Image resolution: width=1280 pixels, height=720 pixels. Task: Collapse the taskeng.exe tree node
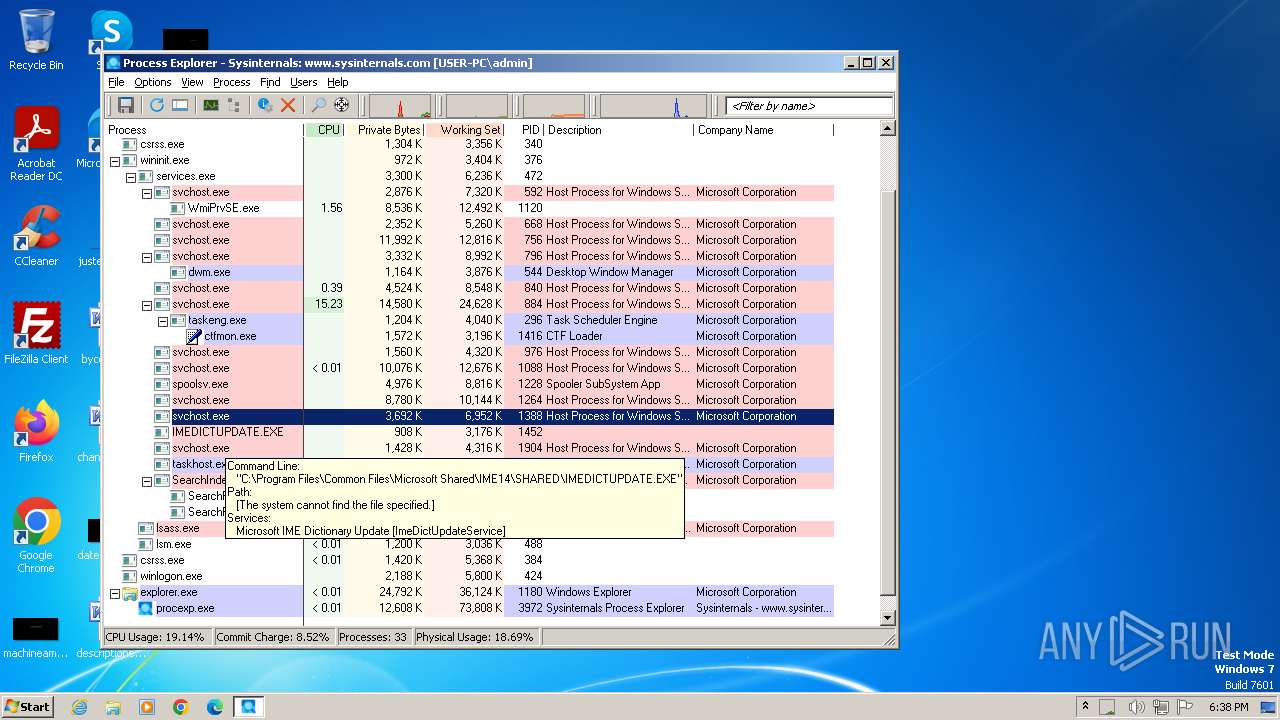tap(162, 320)
